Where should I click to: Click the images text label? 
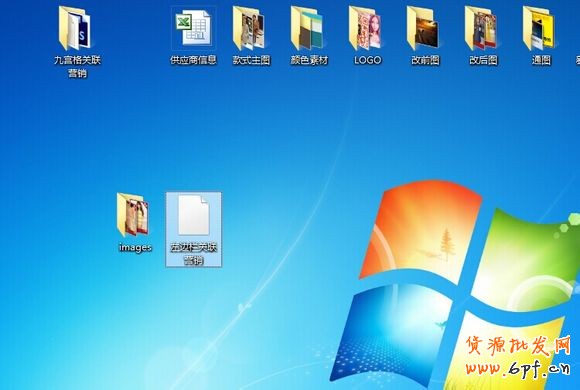[135, 247]
